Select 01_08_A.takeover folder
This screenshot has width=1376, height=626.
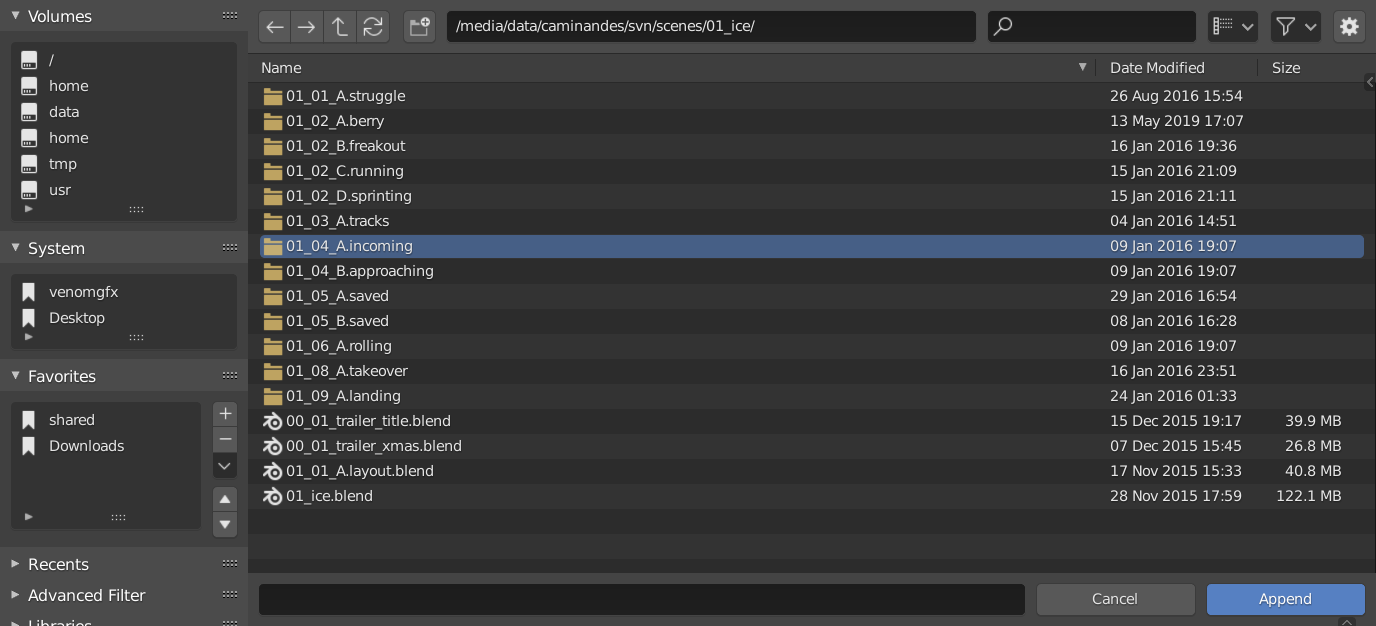[x=812, y=371]
